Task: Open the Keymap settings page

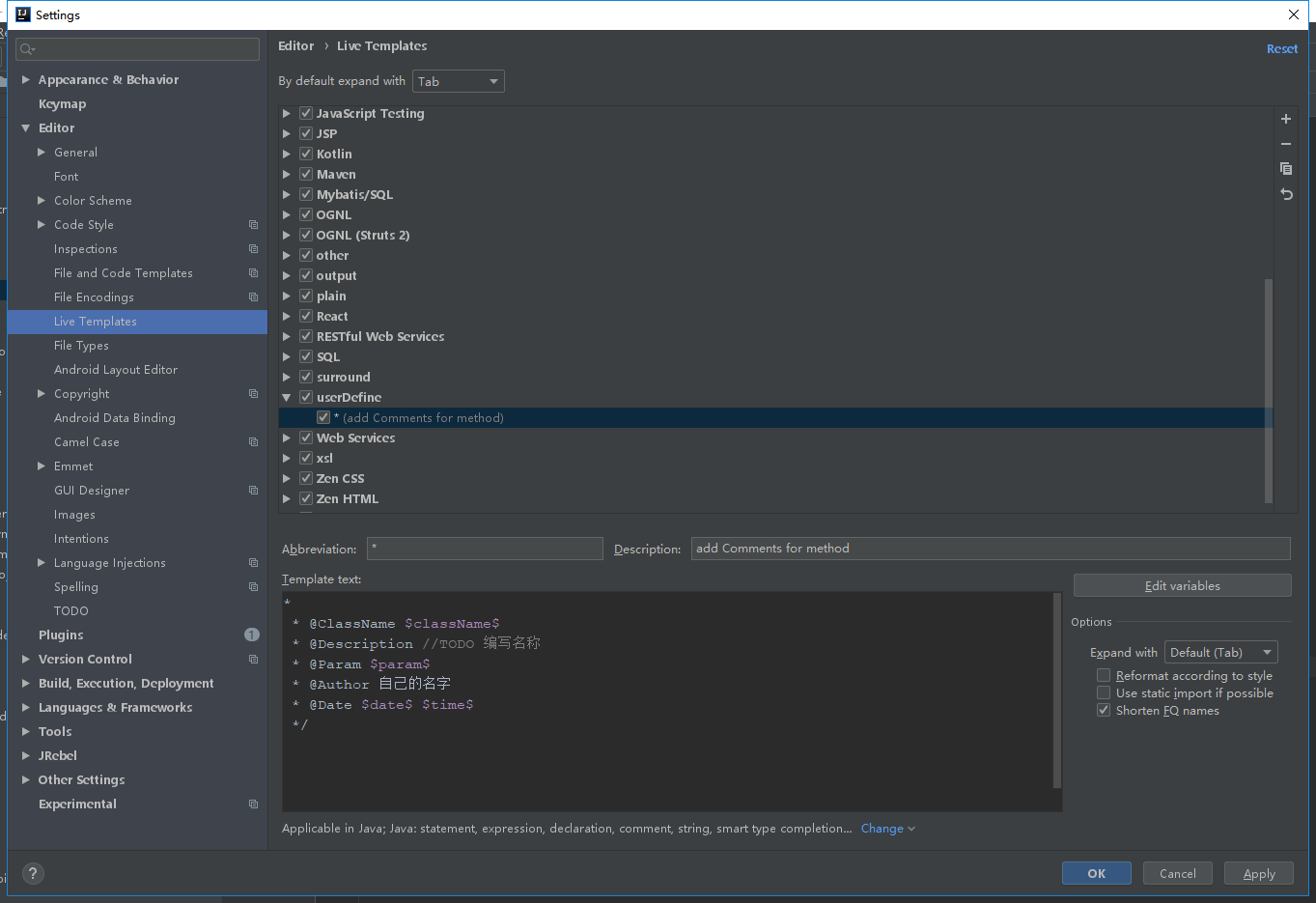Action: click(62, 103)
